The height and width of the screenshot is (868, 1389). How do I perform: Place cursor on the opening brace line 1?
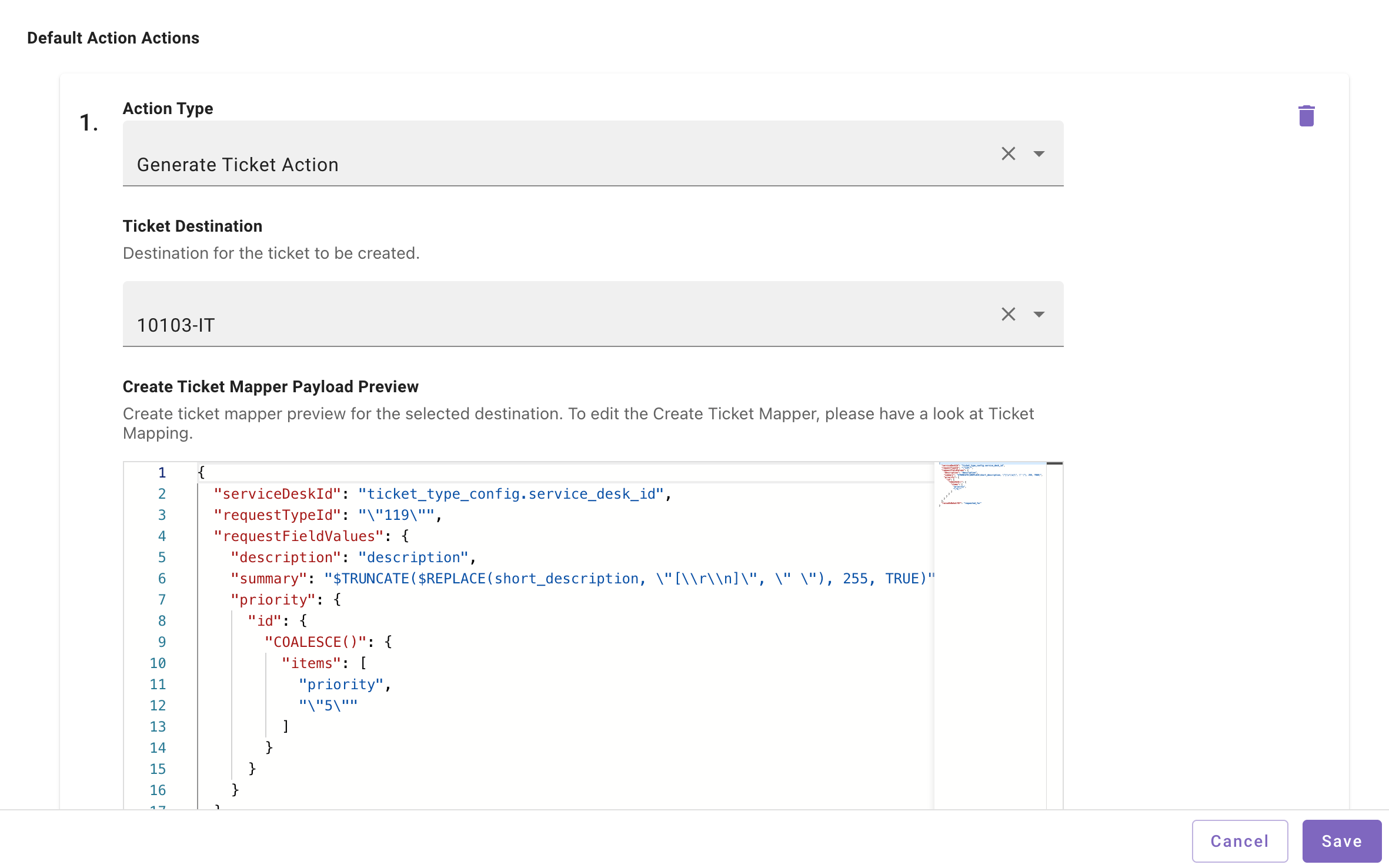201,473
